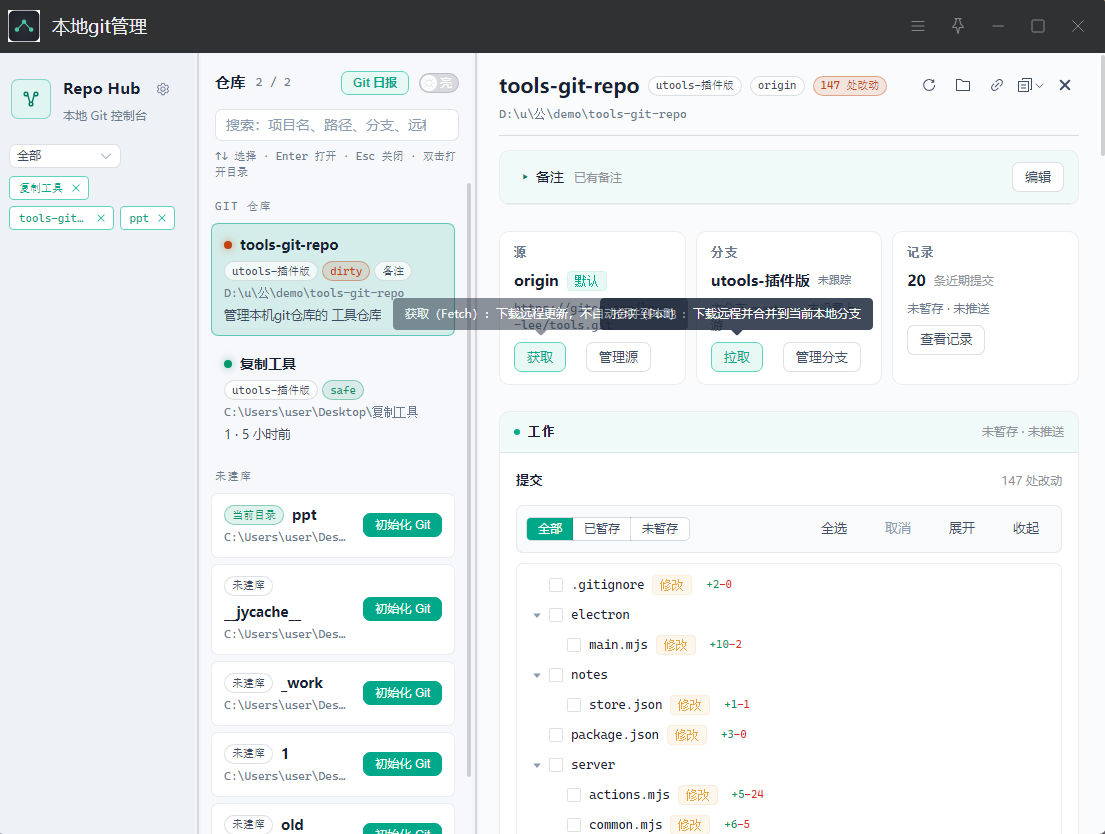Screen dimensions: 1105x834
Task: Click the refresh icon for tools-git-repo
Action: click(x=929, y=85)
